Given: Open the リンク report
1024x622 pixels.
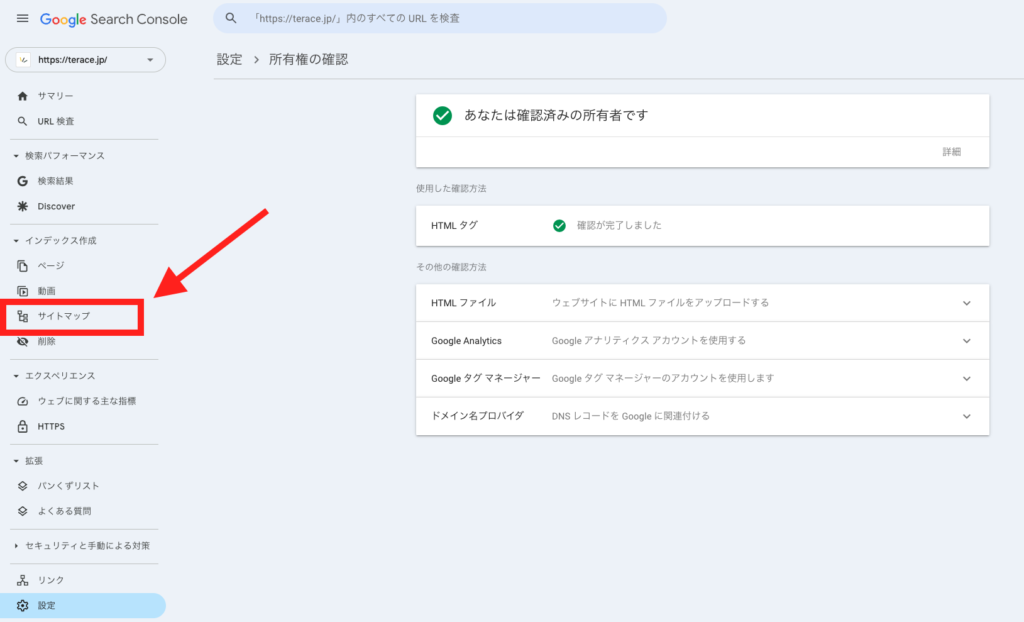Looking at the screenshot, I should [x=51, y=580].
